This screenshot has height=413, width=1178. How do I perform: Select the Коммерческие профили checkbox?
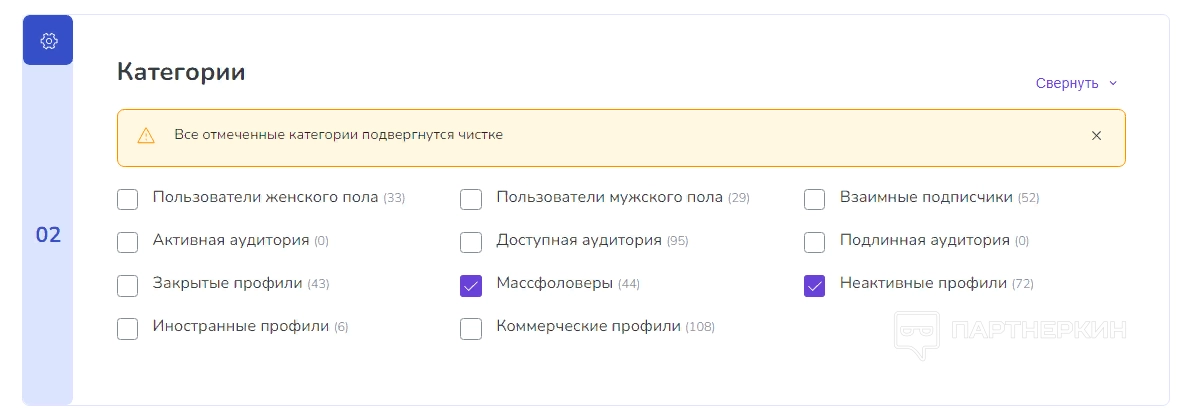click(x=471, y=329)
